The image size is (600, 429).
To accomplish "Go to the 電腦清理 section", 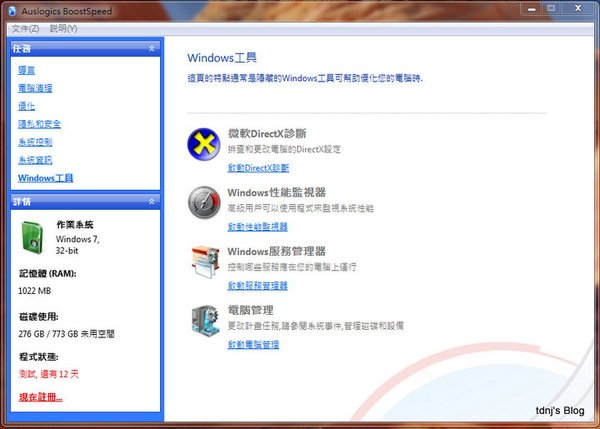I will tap(35, 88).
